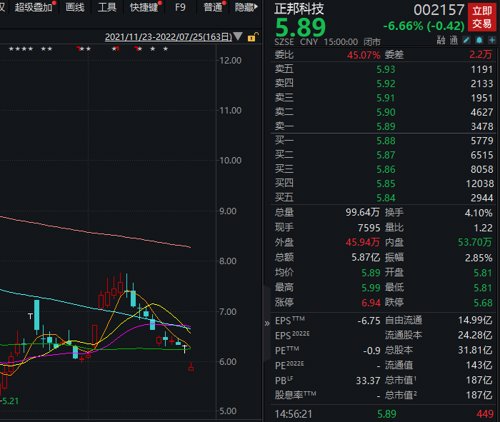
Task: Click the 流通股本 value 24.28亿
Action: [x=475, y=335]
